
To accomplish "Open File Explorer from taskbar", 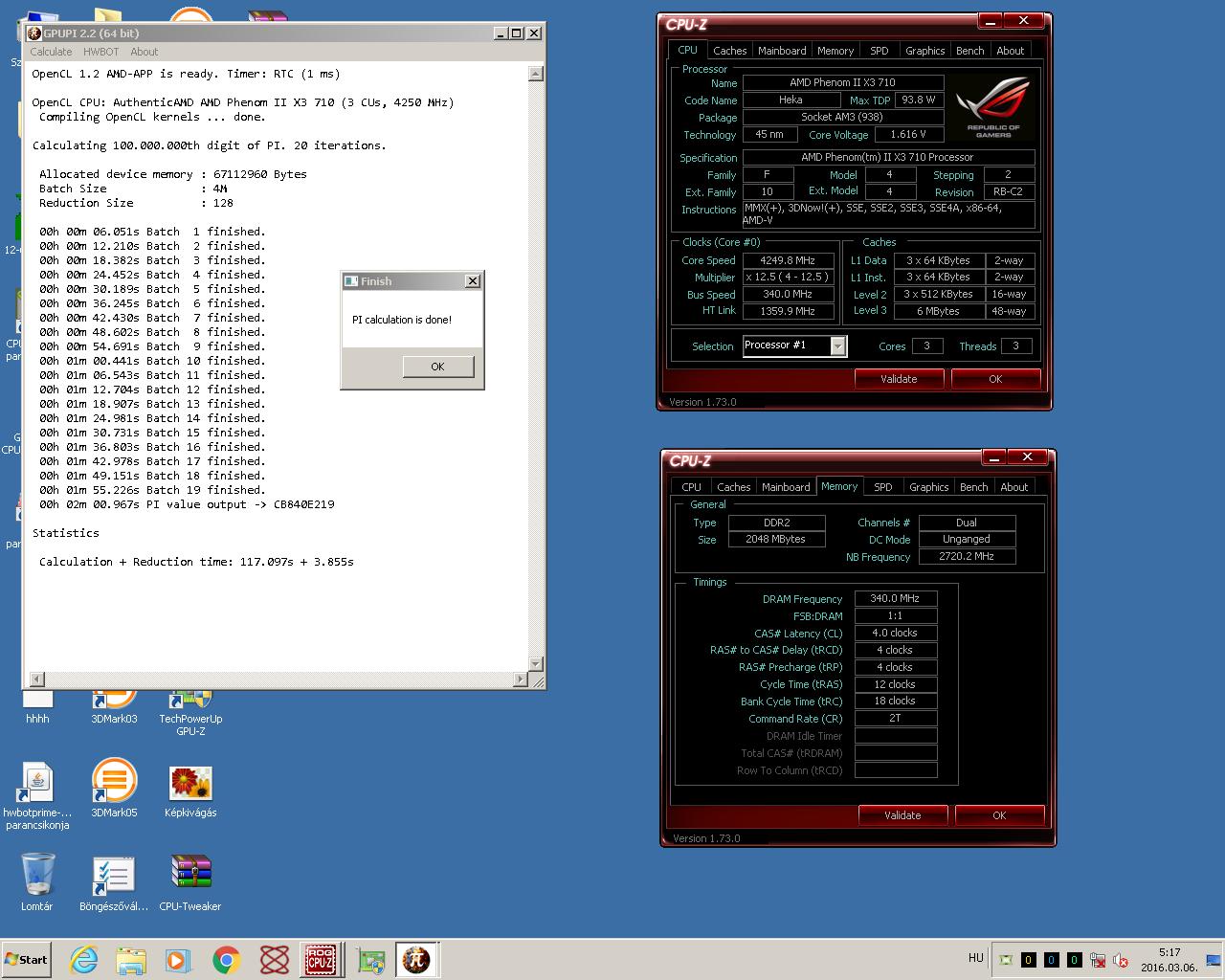I will point(131,960).
